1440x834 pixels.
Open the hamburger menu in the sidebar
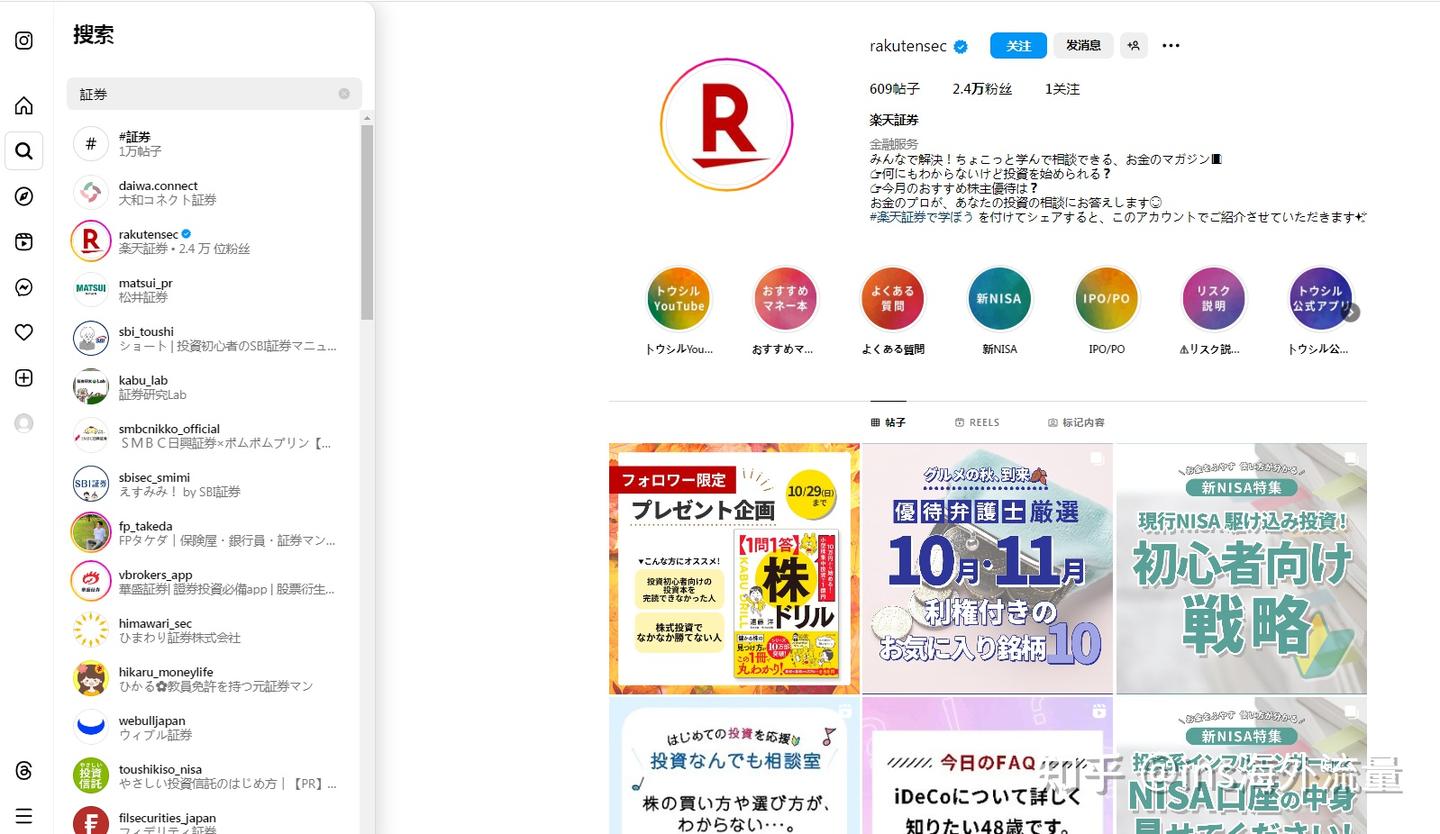tap(23, 815)
